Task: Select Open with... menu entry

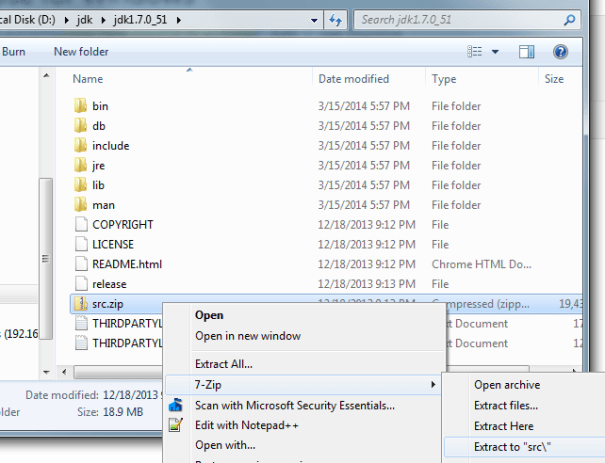Action: pos(225,445)
